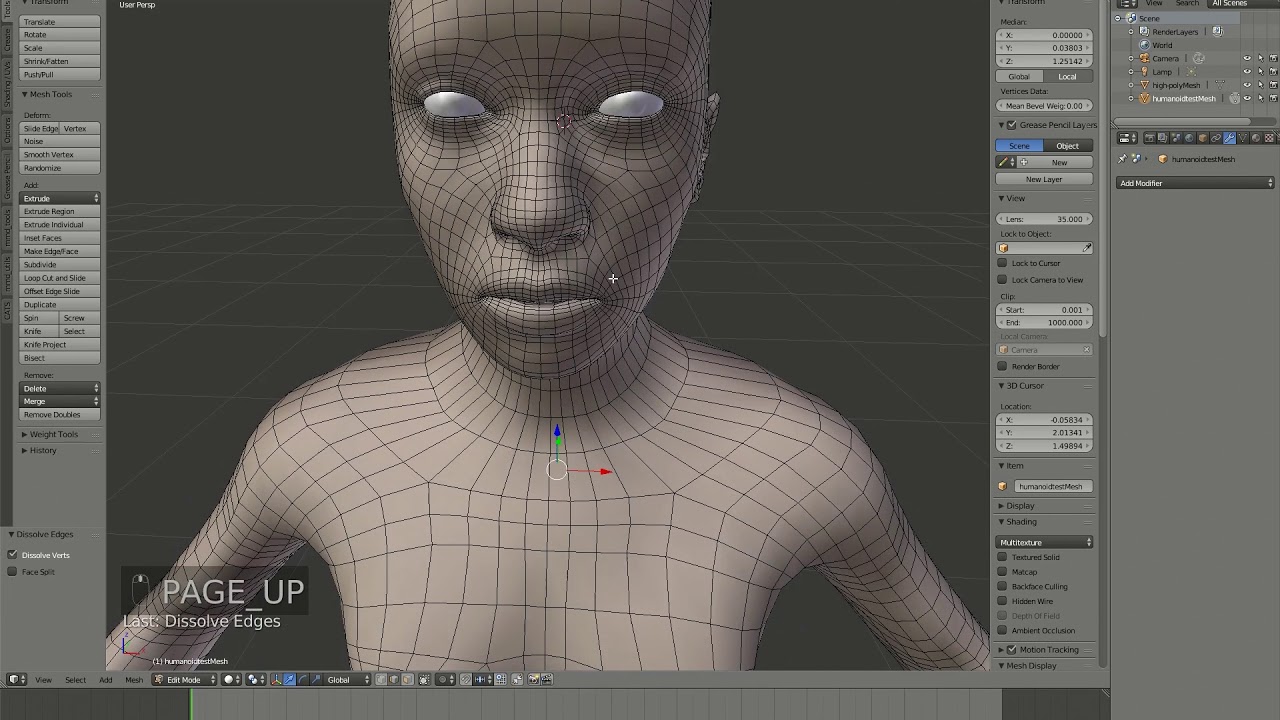The width and height of the screenshot is (1280, 720).
Task: Open viewport shading mode selector
Action: click(x=231, y=680)
